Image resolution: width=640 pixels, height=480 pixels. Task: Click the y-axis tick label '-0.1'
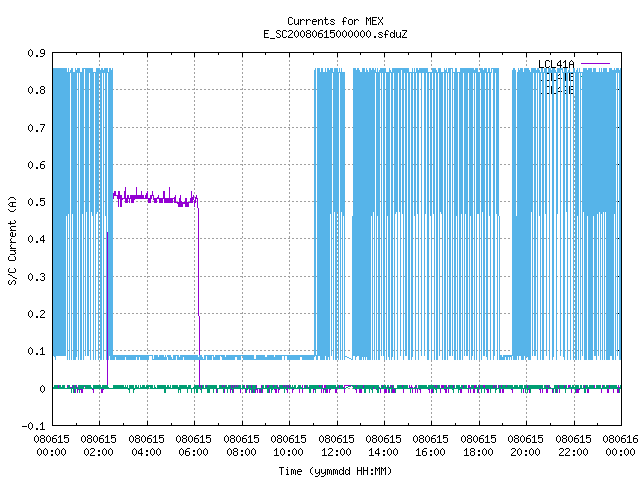(33, 426)
